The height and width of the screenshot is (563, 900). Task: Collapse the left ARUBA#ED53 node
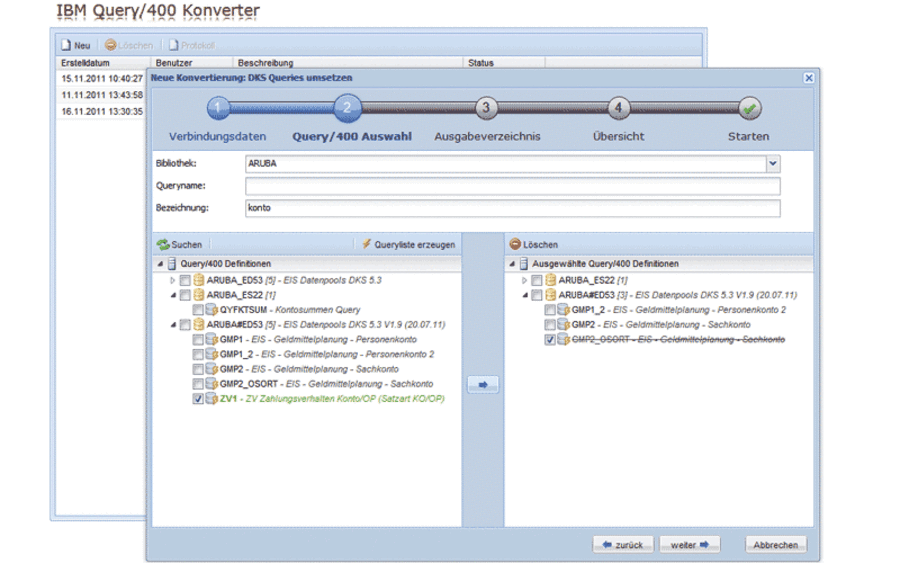173,325
